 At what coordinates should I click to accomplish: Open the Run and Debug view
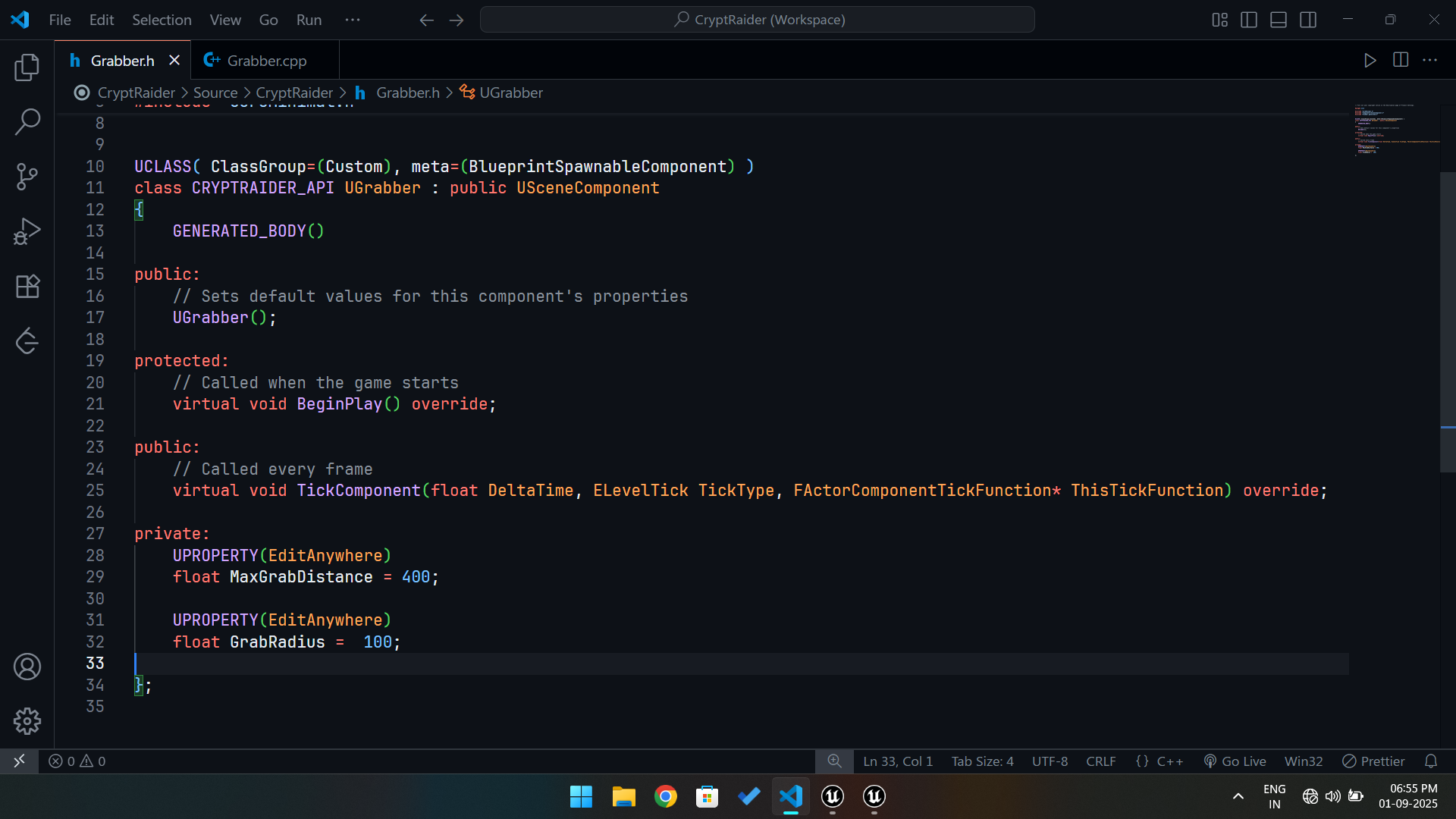pos(27,231)
